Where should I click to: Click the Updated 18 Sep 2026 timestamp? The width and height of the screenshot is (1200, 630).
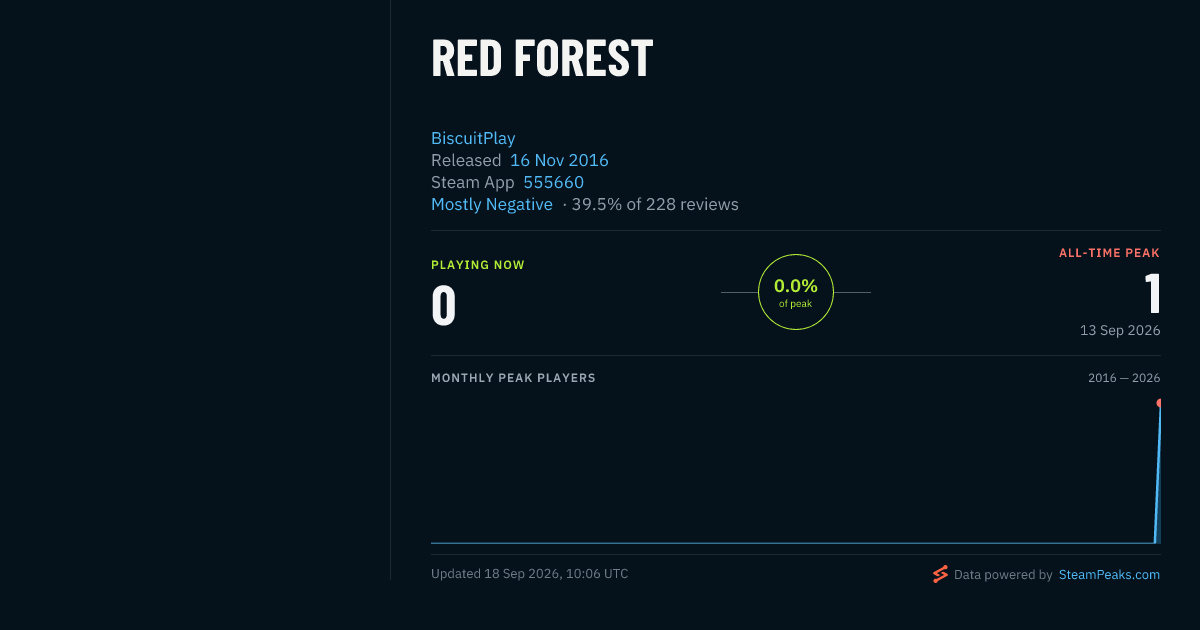[530, 574]
